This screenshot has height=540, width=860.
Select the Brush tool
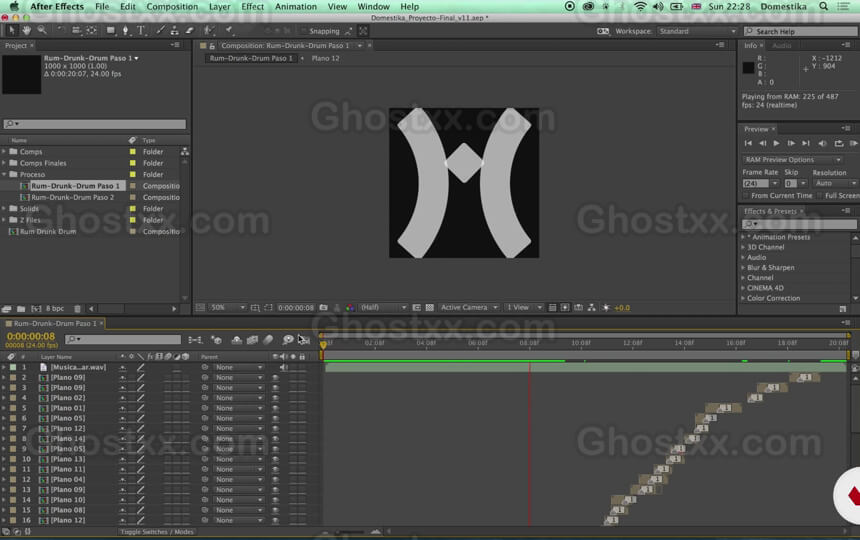coord(160,31)
